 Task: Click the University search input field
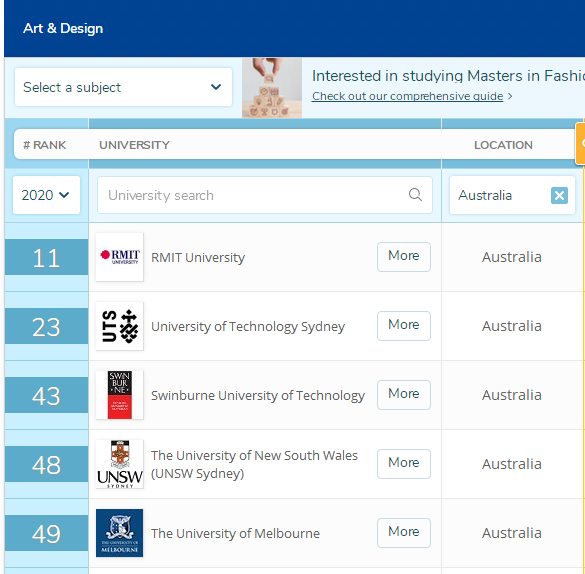(265, 195)
